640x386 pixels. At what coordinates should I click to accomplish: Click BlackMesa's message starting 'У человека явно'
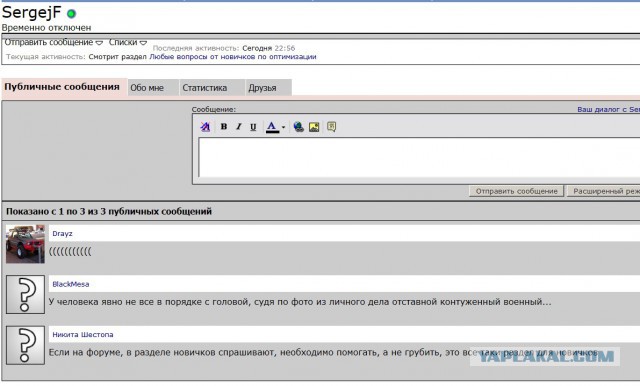click(x=300, y=302)
